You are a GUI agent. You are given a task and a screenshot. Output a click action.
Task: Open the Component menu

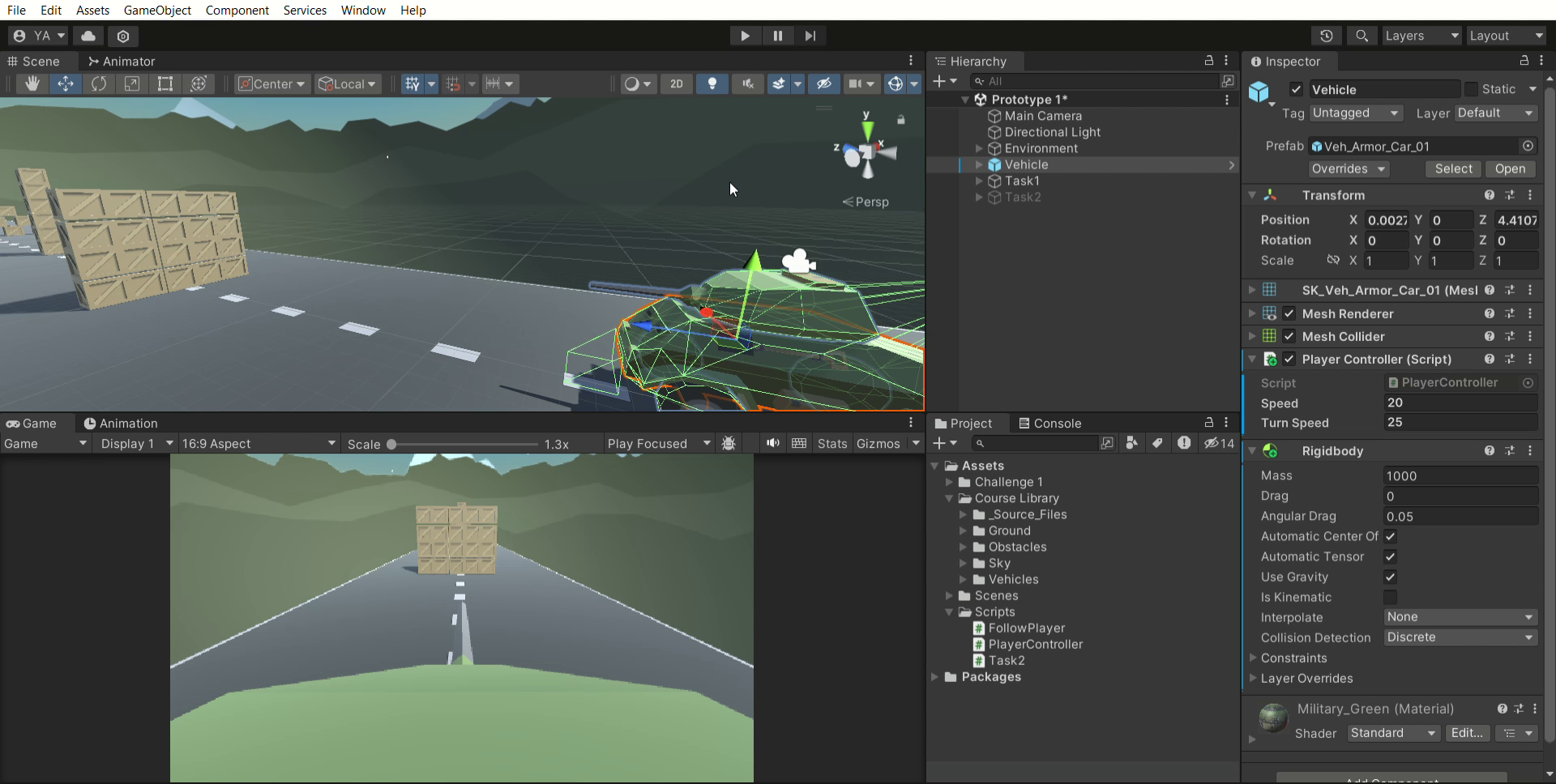coord(237,10)
